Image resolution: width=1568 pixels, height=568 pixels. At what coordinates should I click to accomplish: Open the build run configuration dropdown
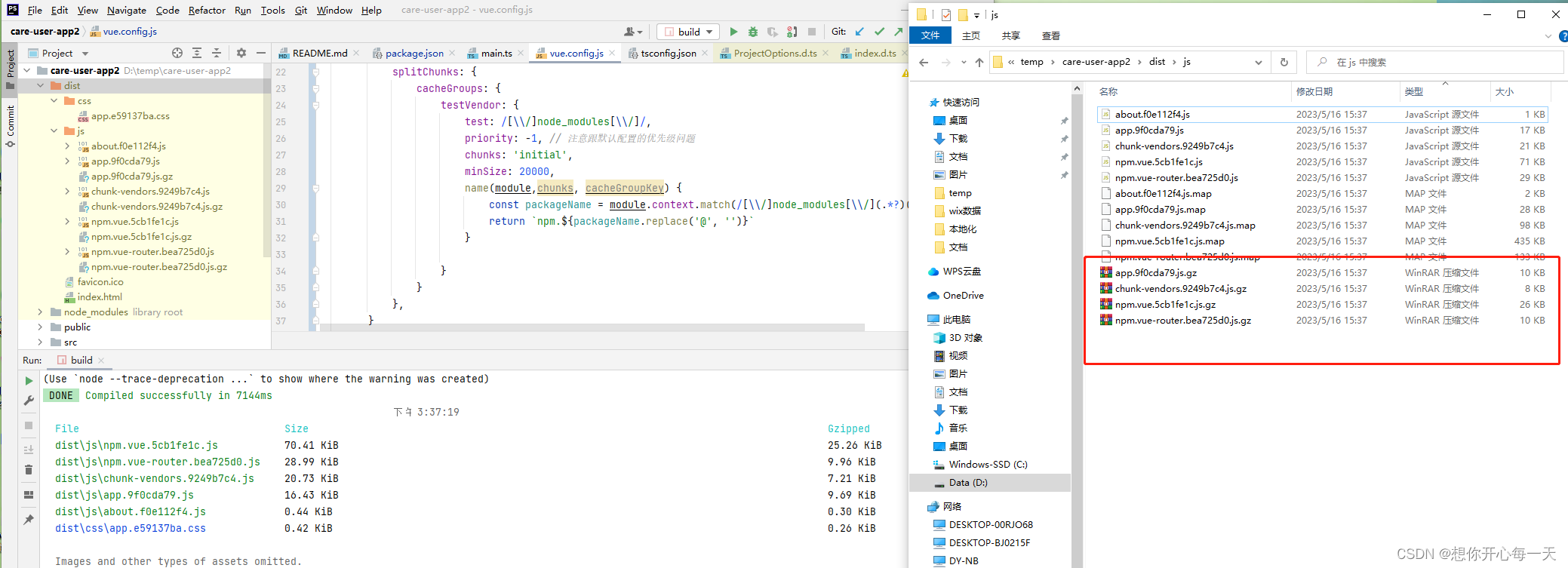[x=689, y=32]
